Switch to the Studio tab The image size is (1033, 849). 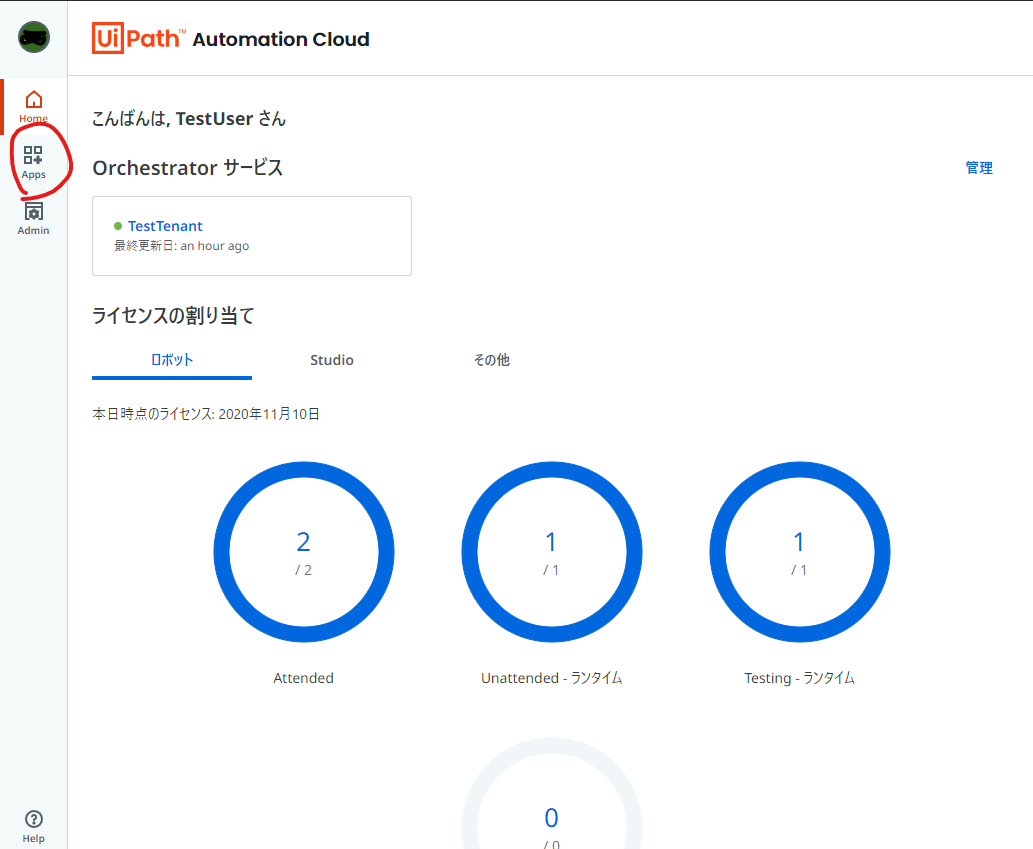pos(332,360)
